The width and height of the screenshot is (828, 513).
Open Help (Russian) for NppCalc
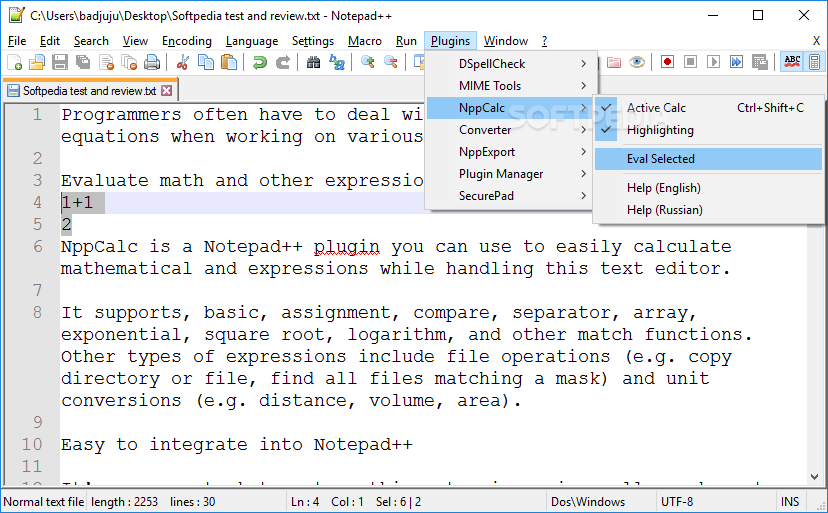708,210
